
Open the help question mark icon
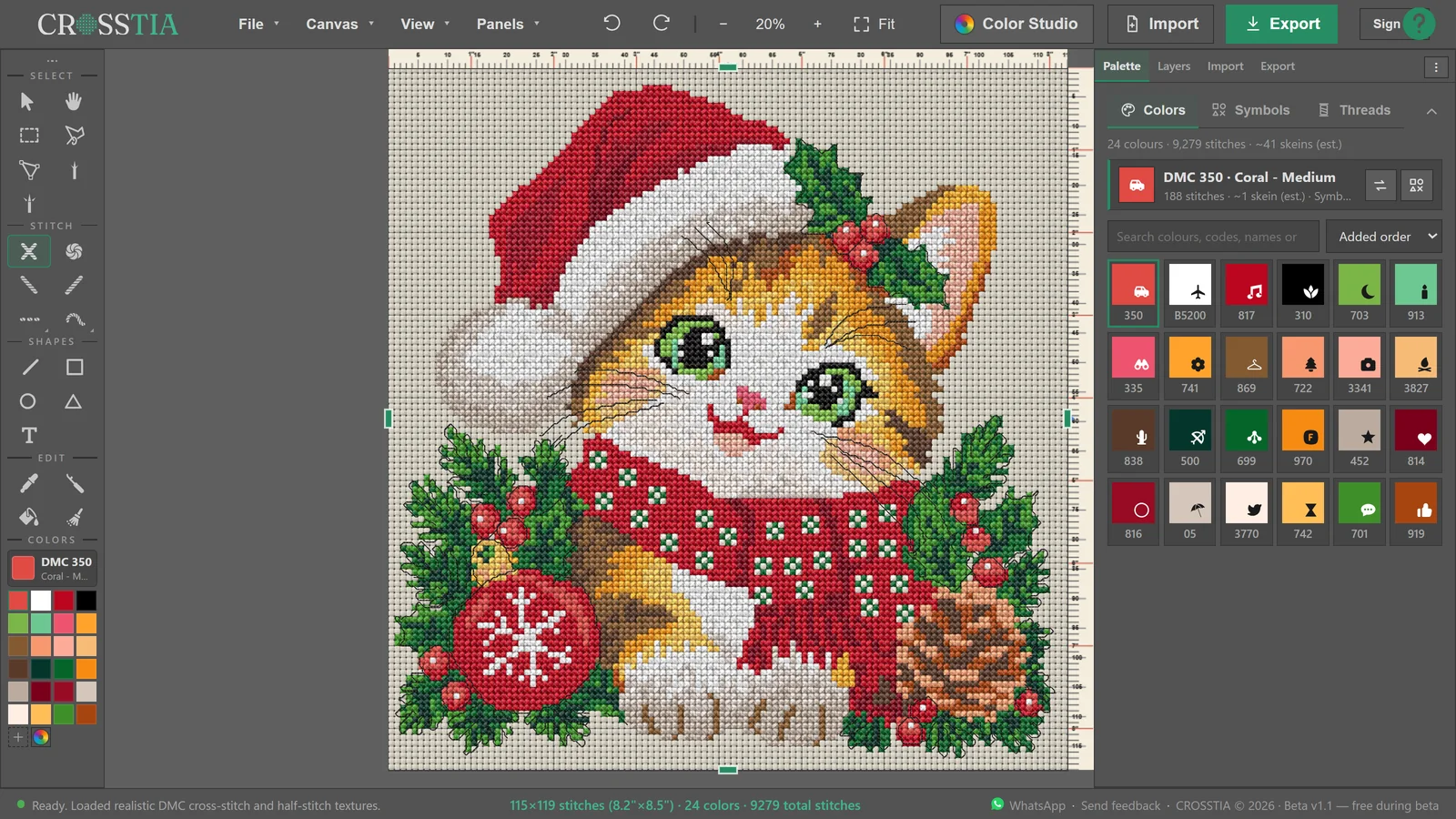(1419, 24)
